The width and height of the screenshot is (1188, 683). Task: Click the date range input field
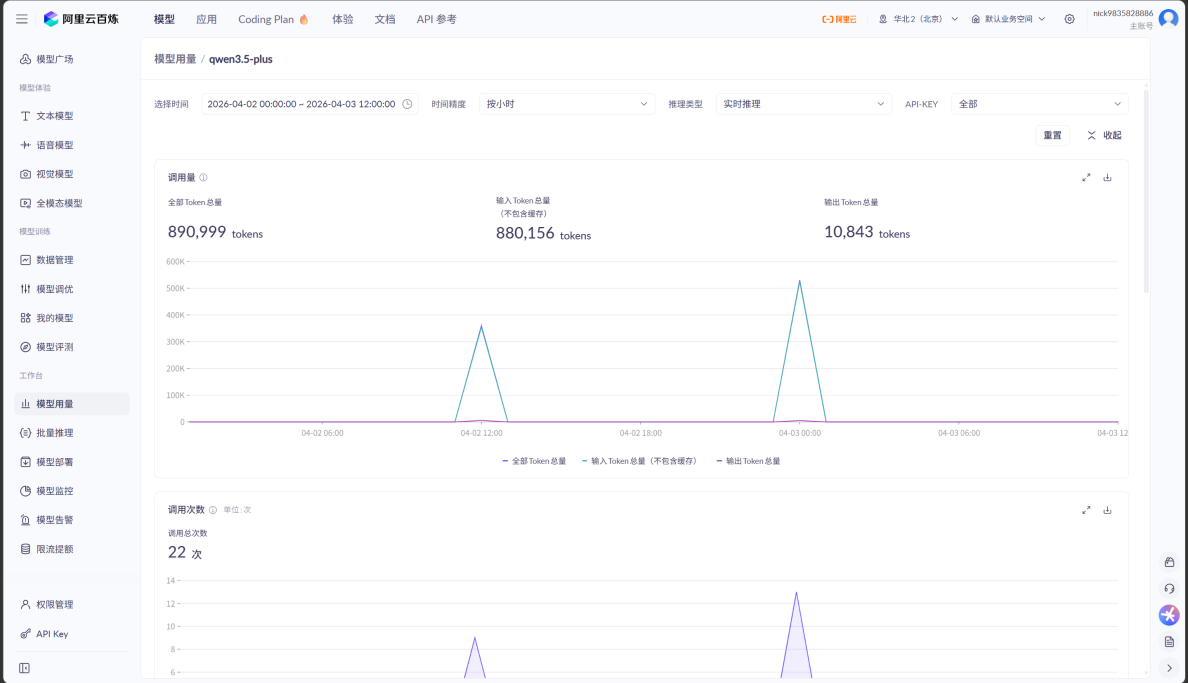click(310, 104)
